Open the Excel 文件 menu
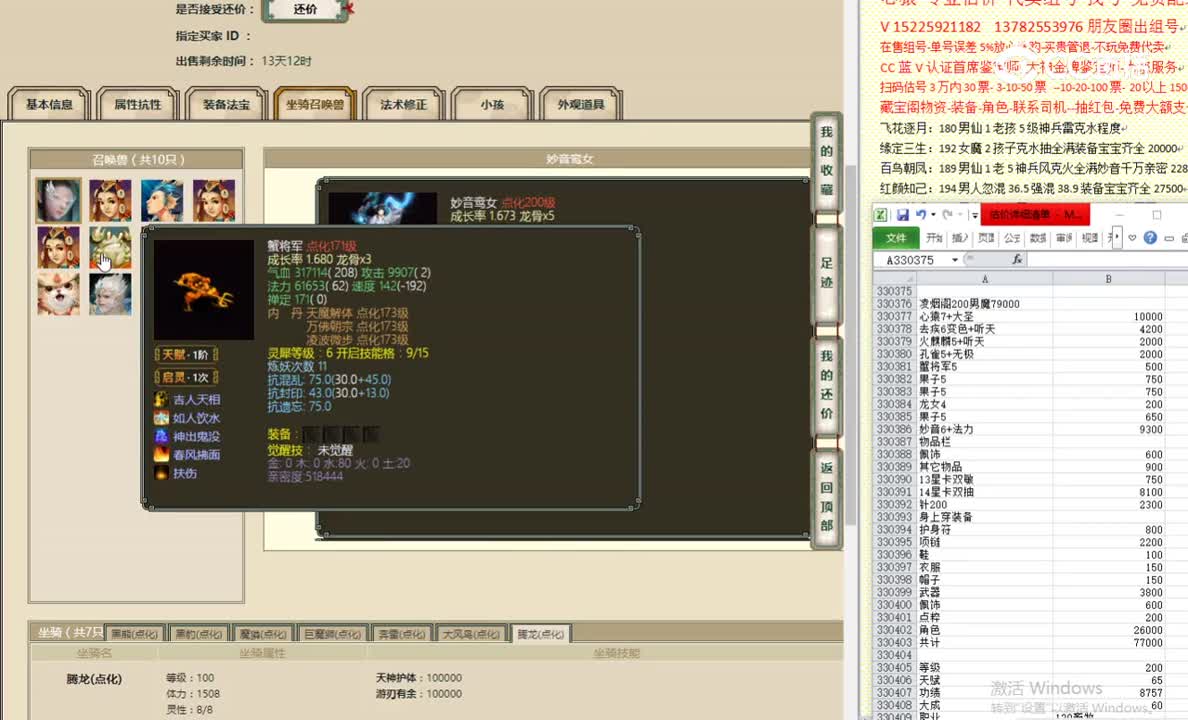The image size is (1188, 720). tap(895, 237)
